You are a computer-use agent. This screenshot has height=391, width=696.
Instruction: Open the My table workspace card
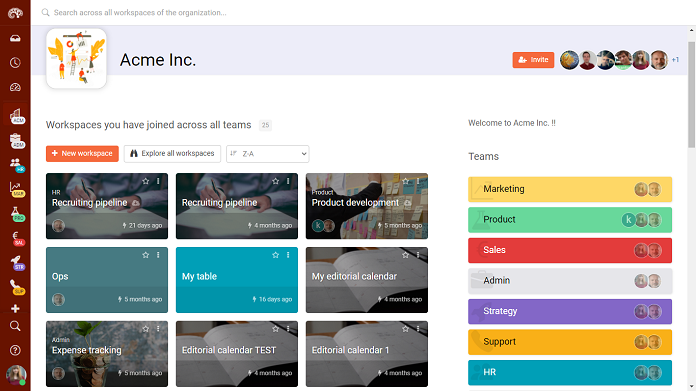pos(237,280)
